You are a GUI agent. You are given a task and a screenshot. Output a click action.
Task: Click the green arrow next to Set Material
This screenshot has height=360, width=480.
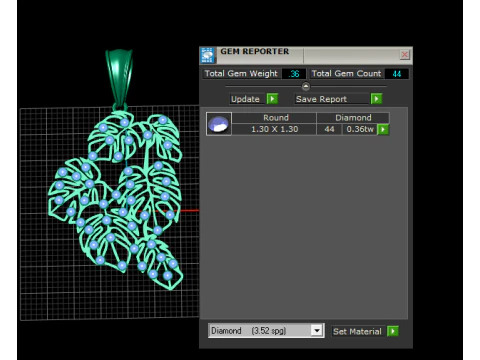tap(393, 331)
